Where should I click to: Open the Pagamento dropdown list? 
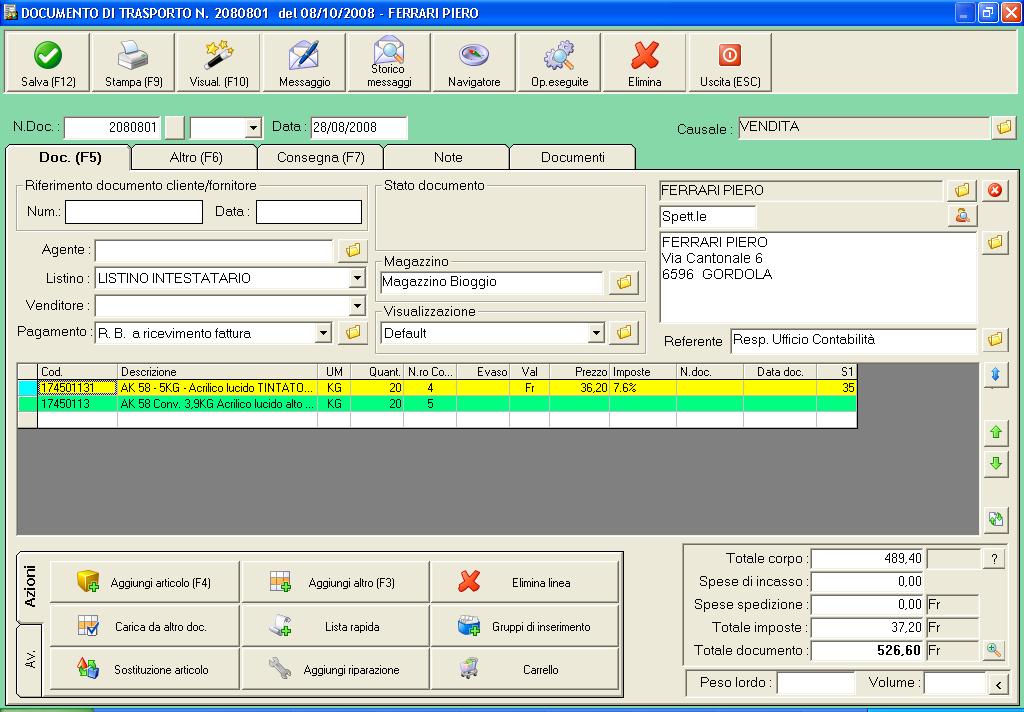tap(323, 333)
